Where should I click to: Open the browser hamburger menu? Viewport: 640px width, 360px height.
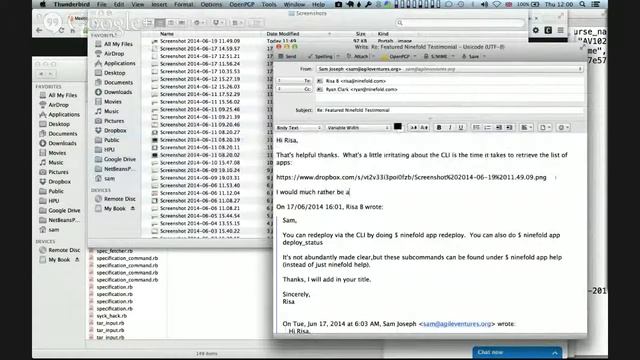coord(560,30)
